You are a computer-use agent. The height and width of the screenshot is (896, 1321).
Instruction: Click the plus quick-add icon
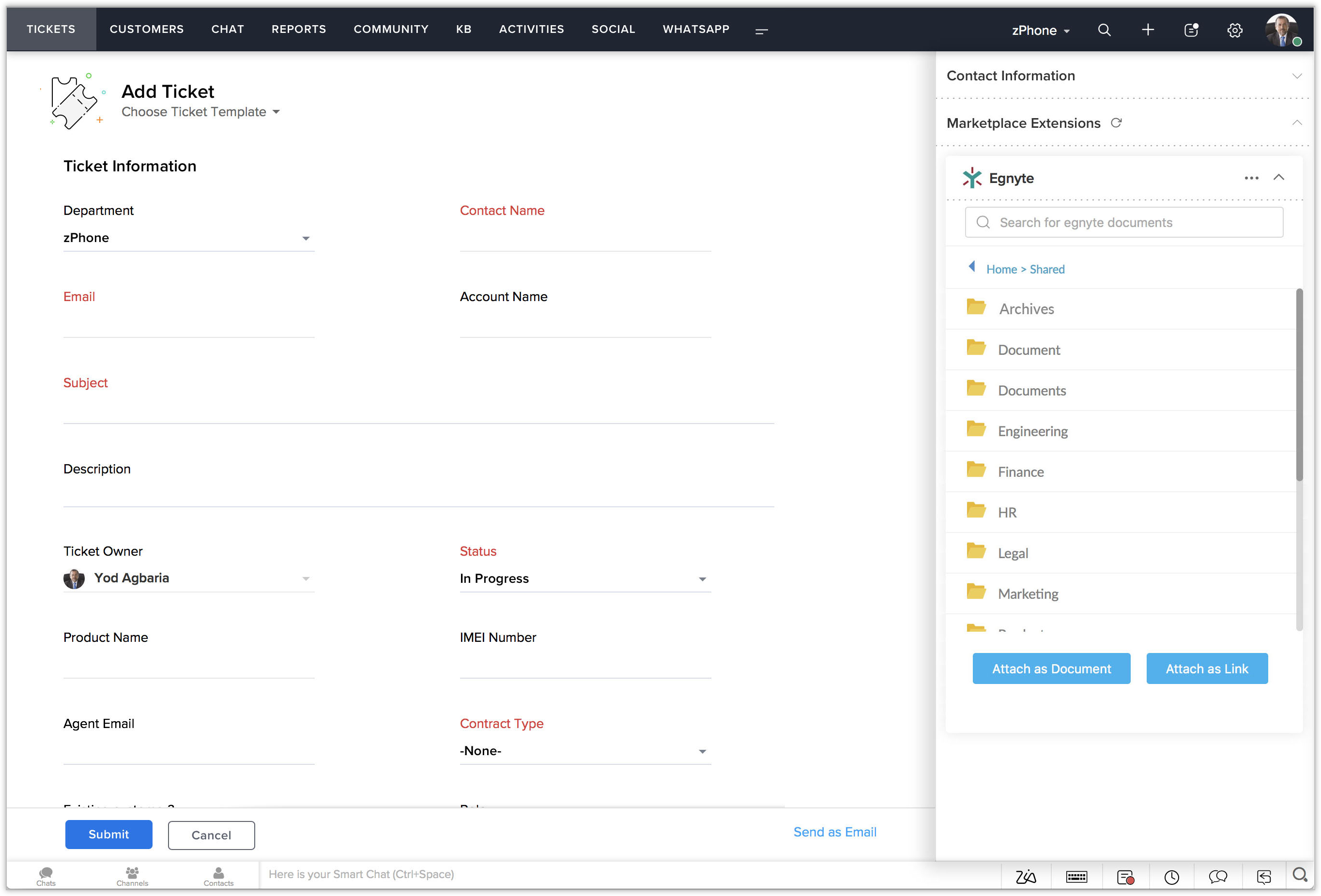pos(1148,30)
